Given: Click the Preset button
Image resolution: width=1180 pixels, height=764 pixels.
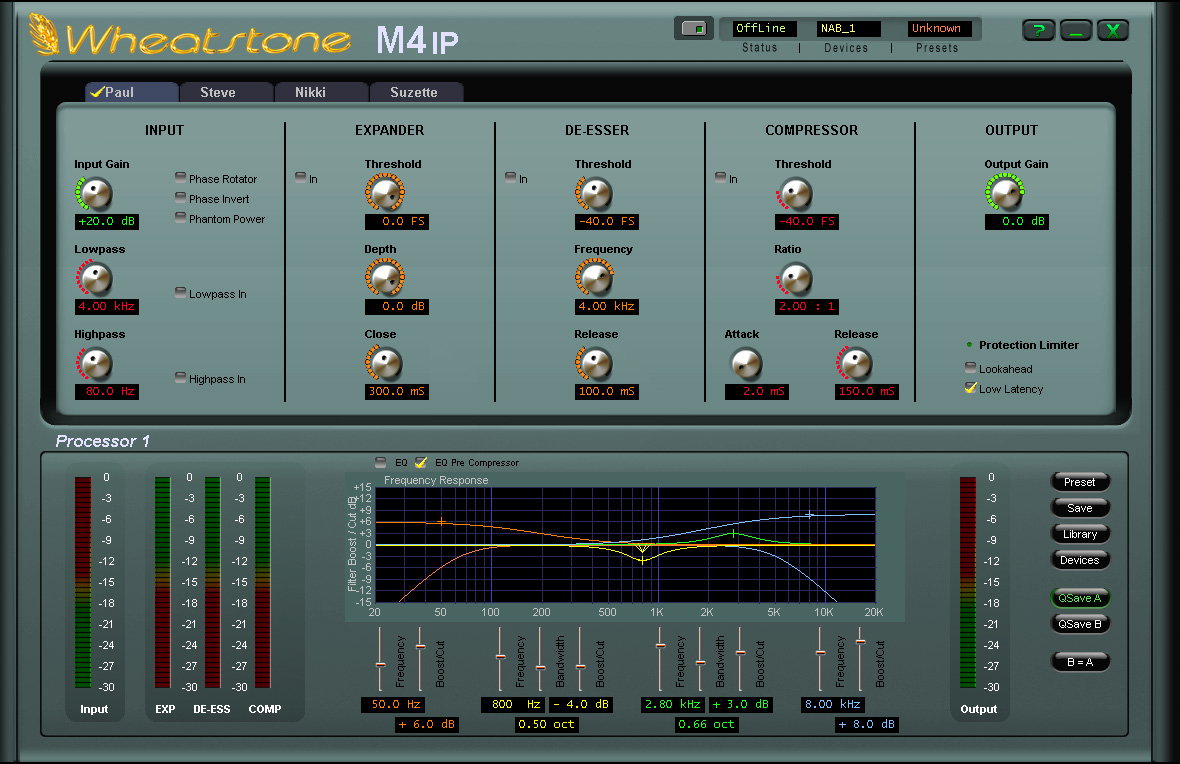Looking at the screenshot, I should (x=1079, y=482).
